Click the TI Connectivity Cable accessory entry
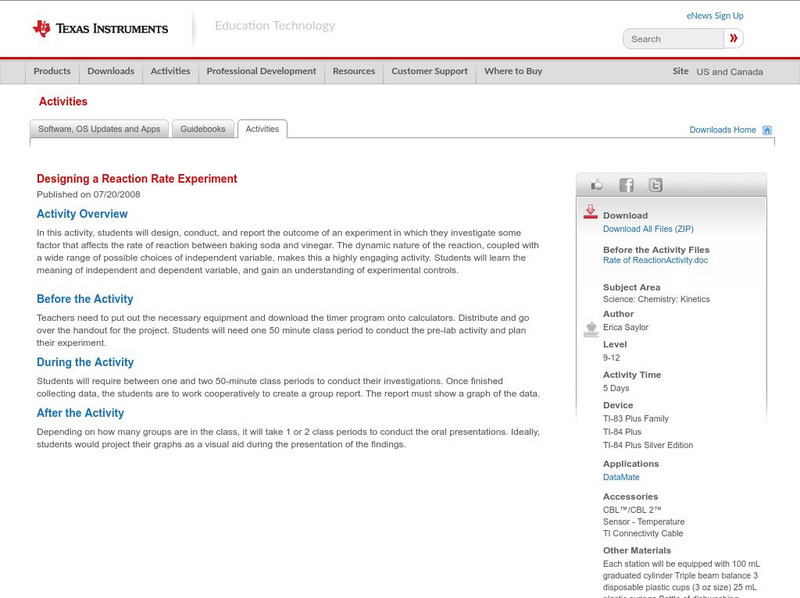 coord(643,533)
